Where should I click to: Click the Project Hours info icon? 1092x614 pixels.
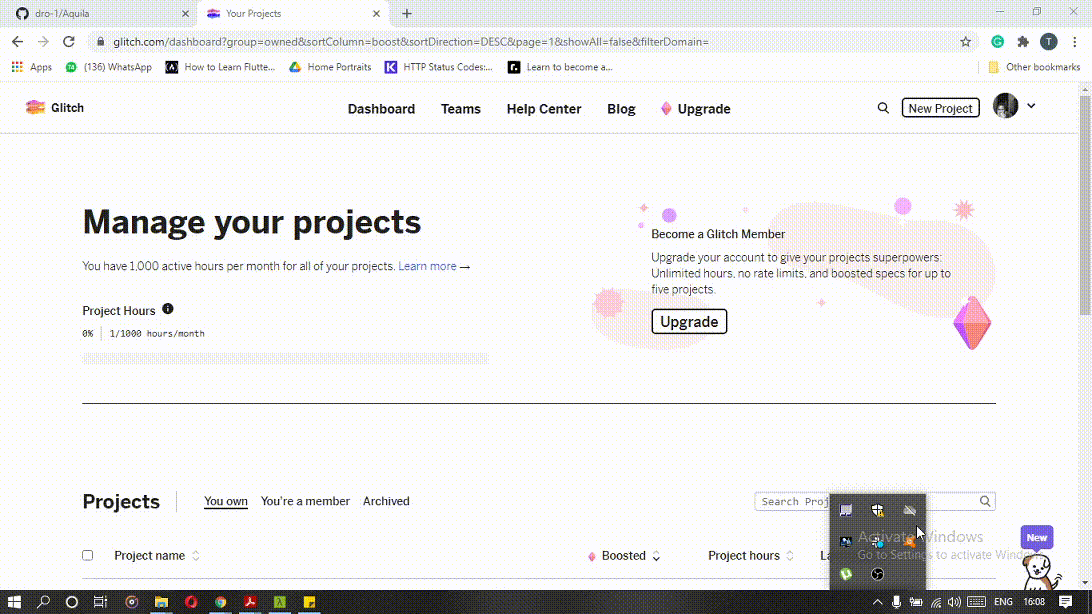pos(168,309)
